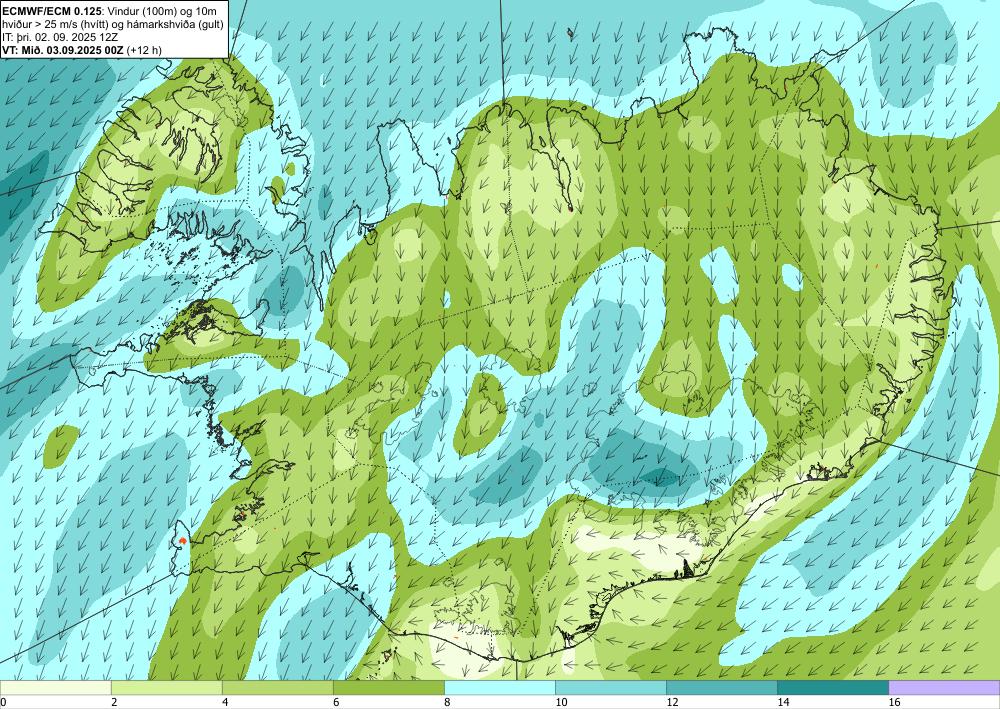
Task: Click the legend tick label '4'
Action: pyautogui.click(x=225, y=702)
